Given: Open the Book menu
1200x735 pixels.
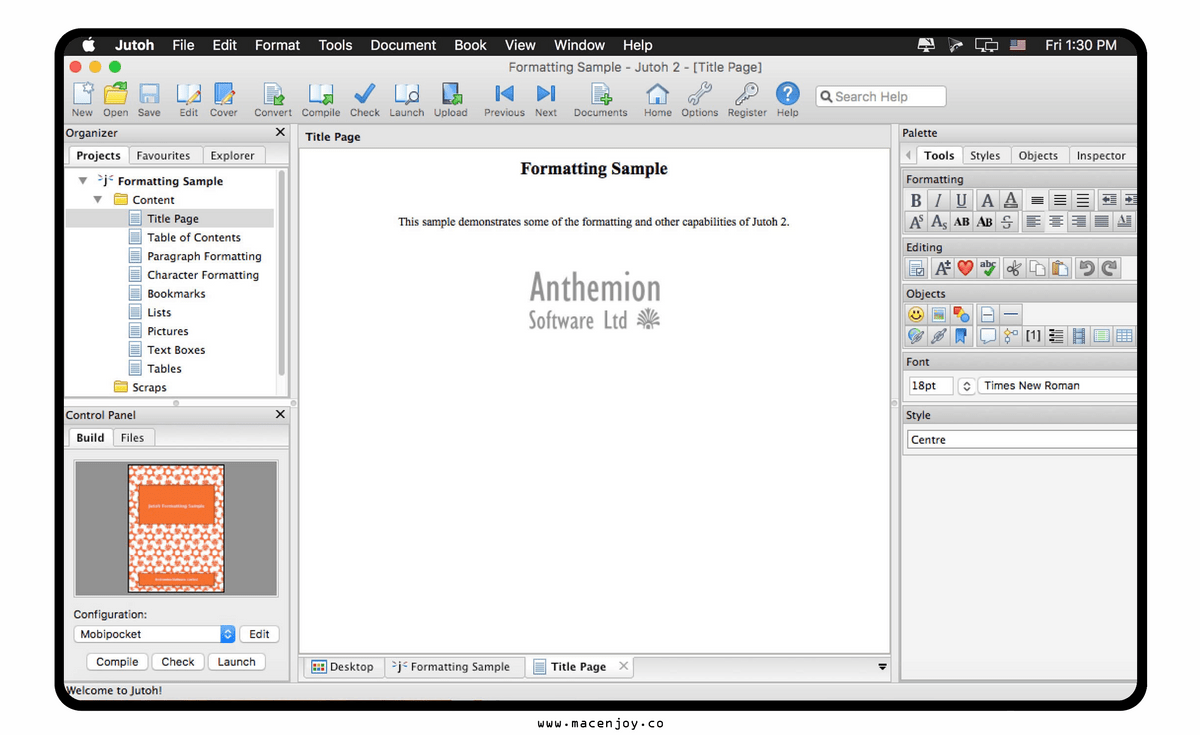Looking at the screenshot, I should click(470, 45).
